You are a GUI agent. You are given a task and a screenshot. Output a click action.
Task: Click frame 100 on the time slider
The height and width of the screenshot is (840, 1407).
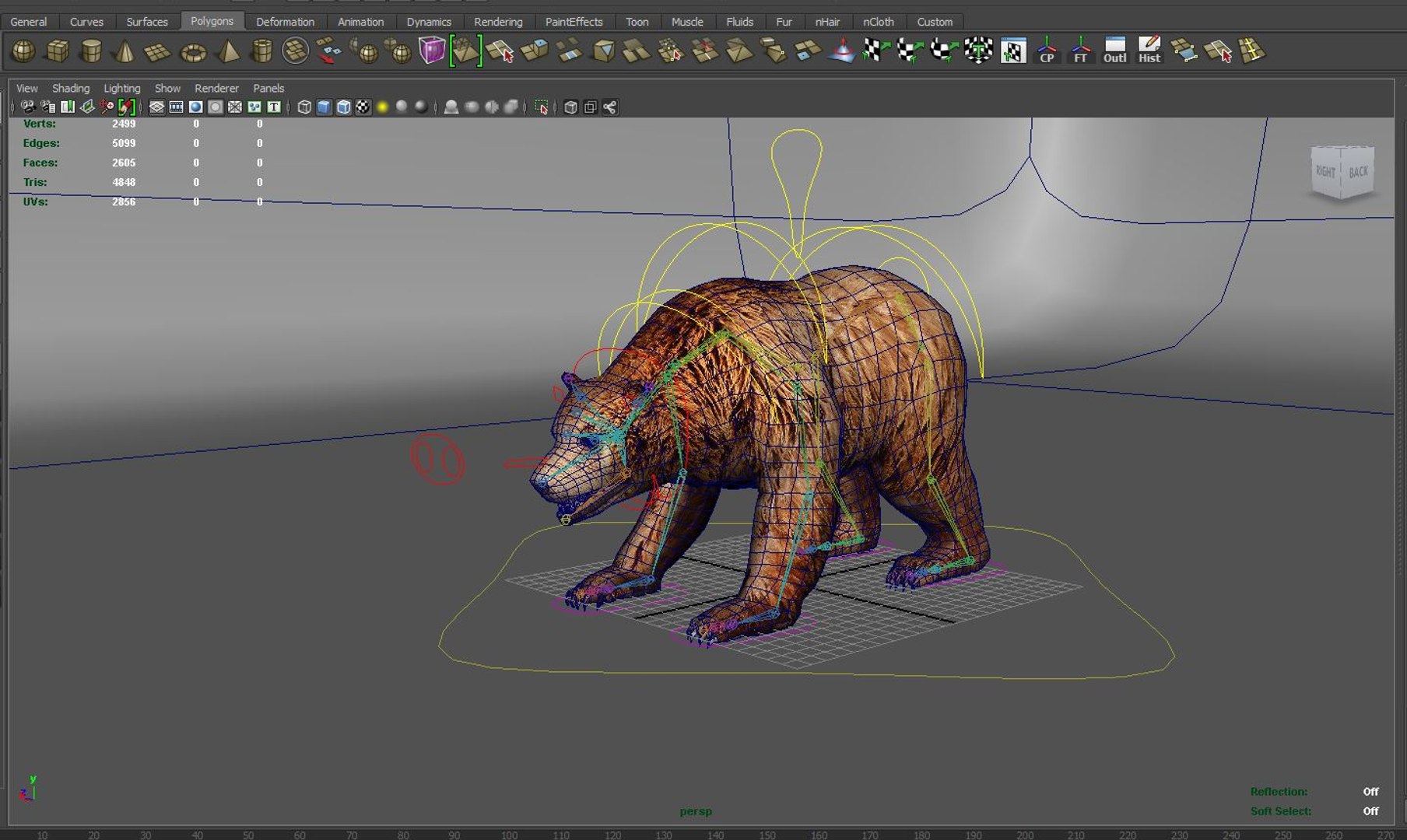[509, 835]
